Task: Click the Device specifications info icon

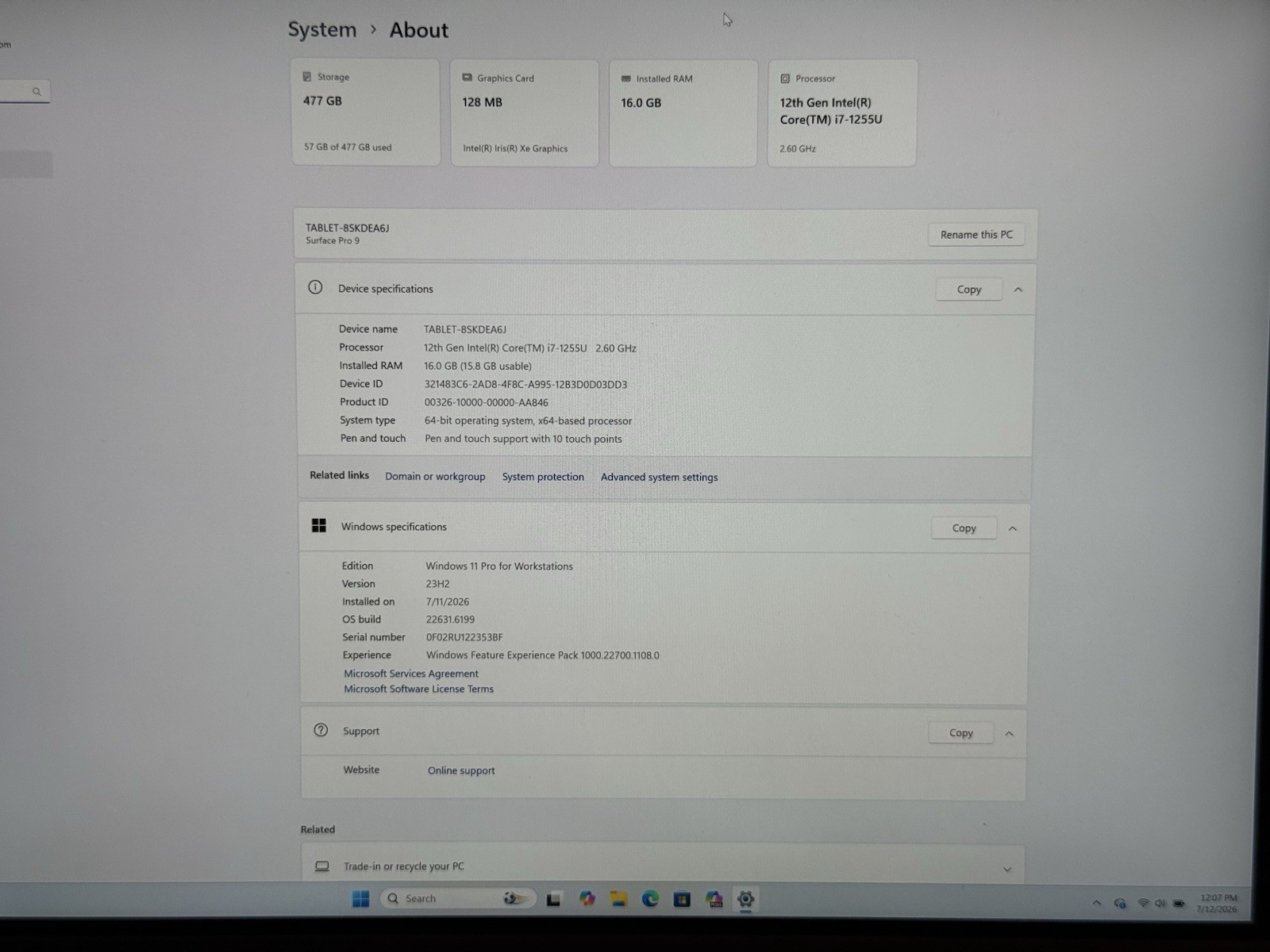Action: click(315, 287)
